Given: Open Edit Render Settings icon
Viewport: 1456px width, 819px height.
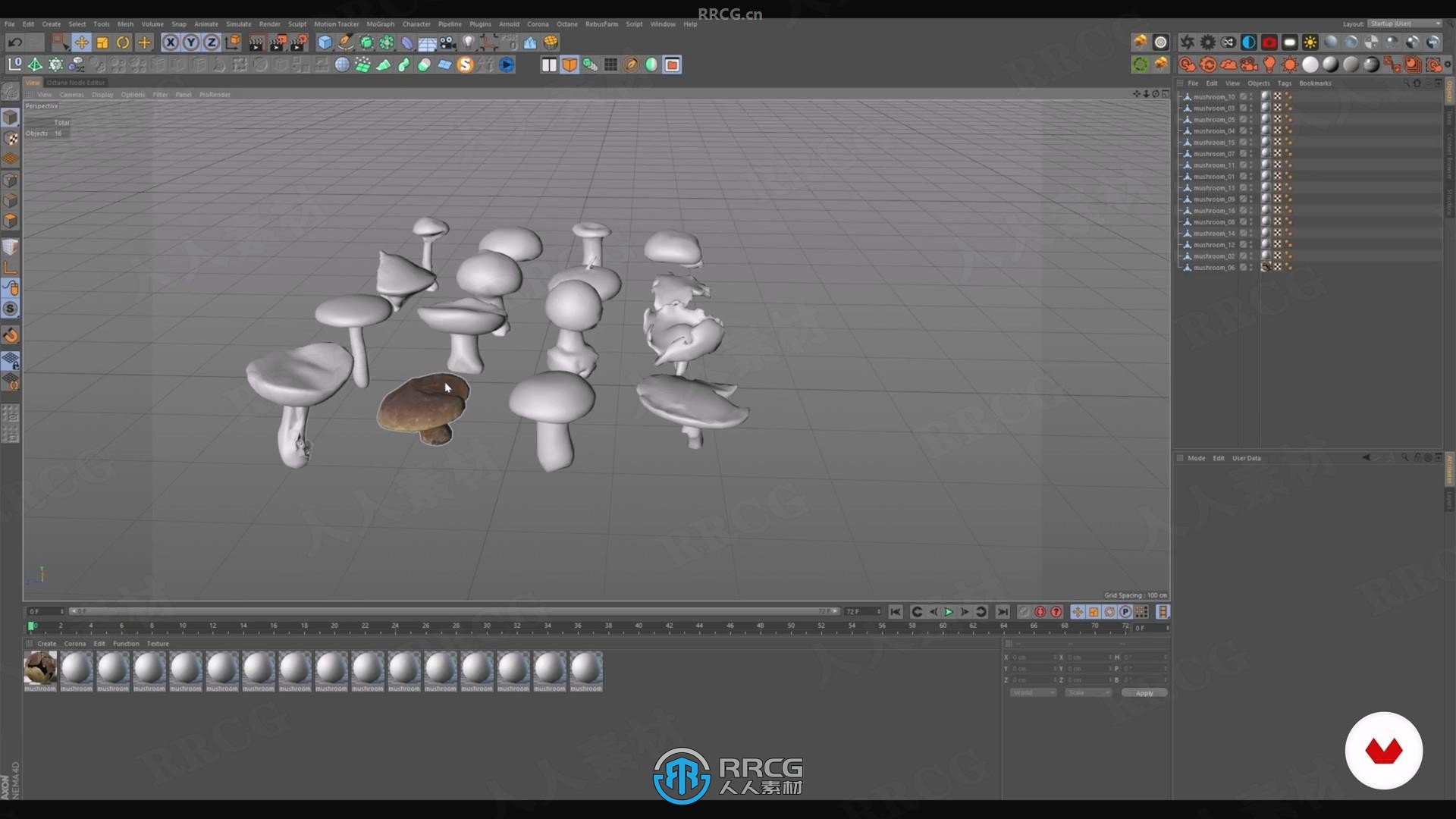Looking at the screenshot, I should tap(300, 42).
